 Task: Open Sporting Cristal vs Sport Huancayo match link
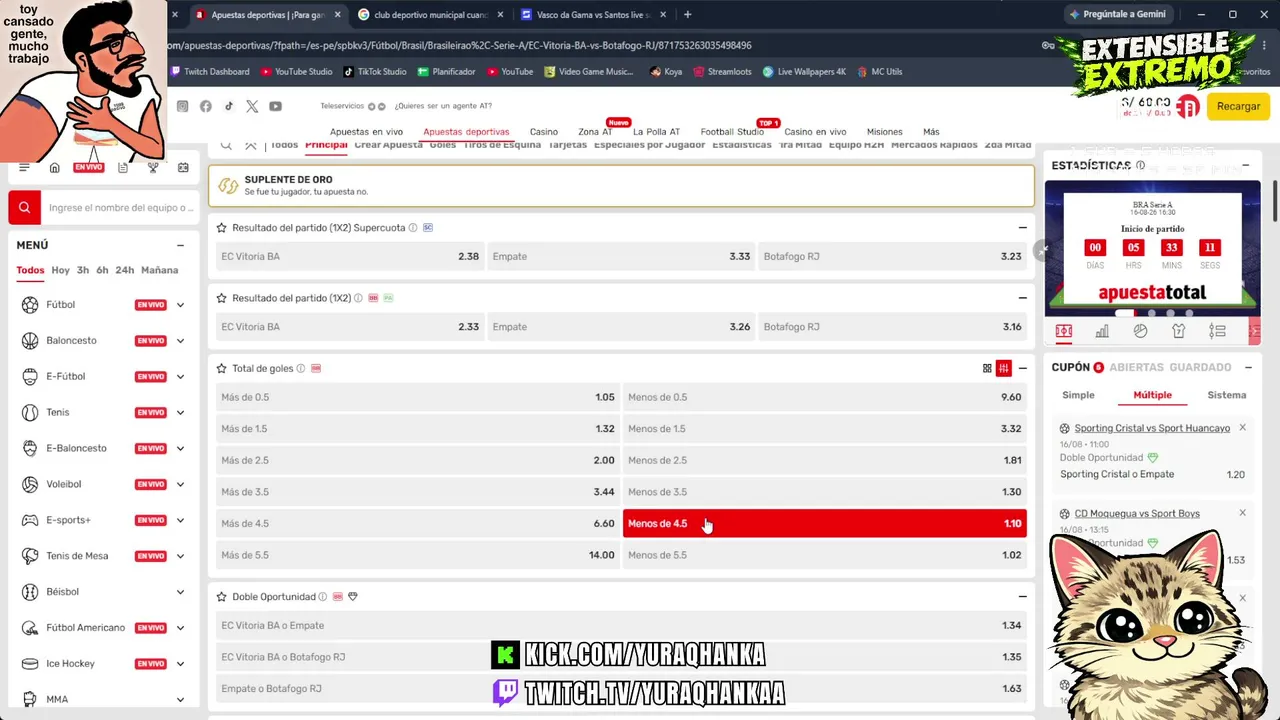[1152, 428]
